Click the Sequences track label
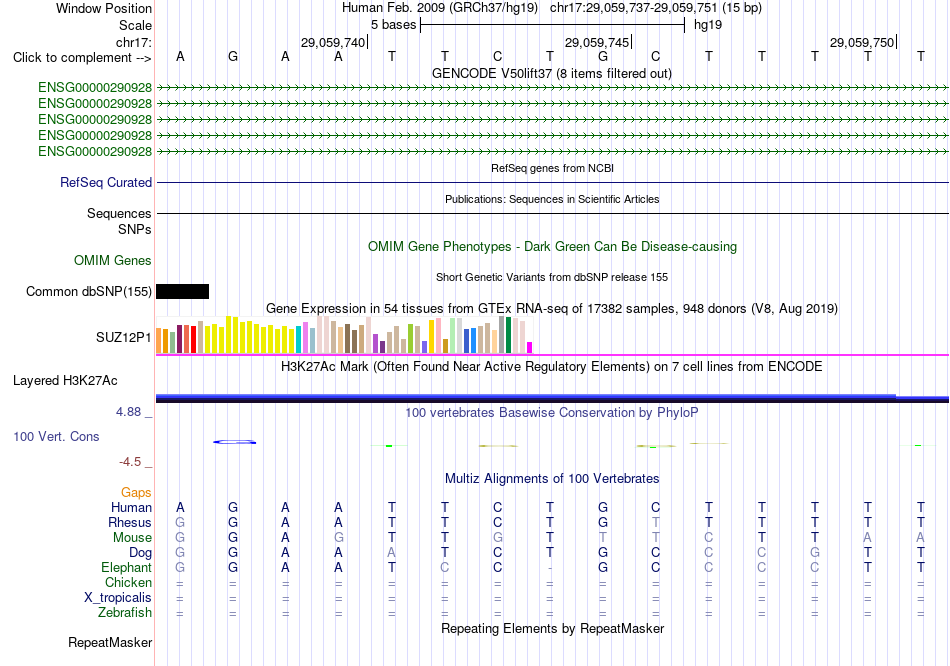950x666 pixels. [119, 213]
